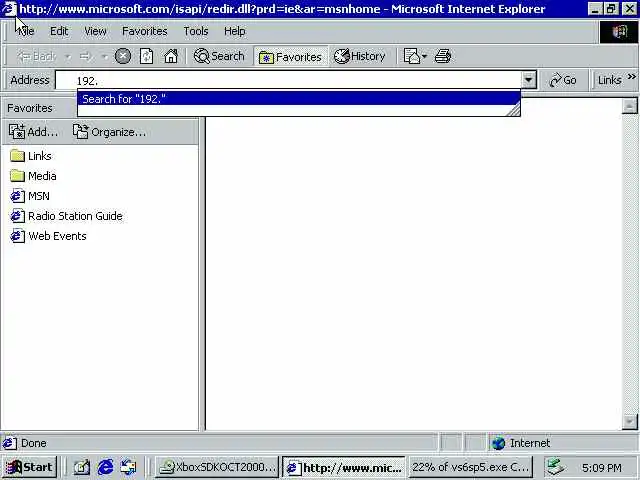Expand the Links toolbar chevron
The width and height of the screenshot is (640, 480).
(631, 76)
